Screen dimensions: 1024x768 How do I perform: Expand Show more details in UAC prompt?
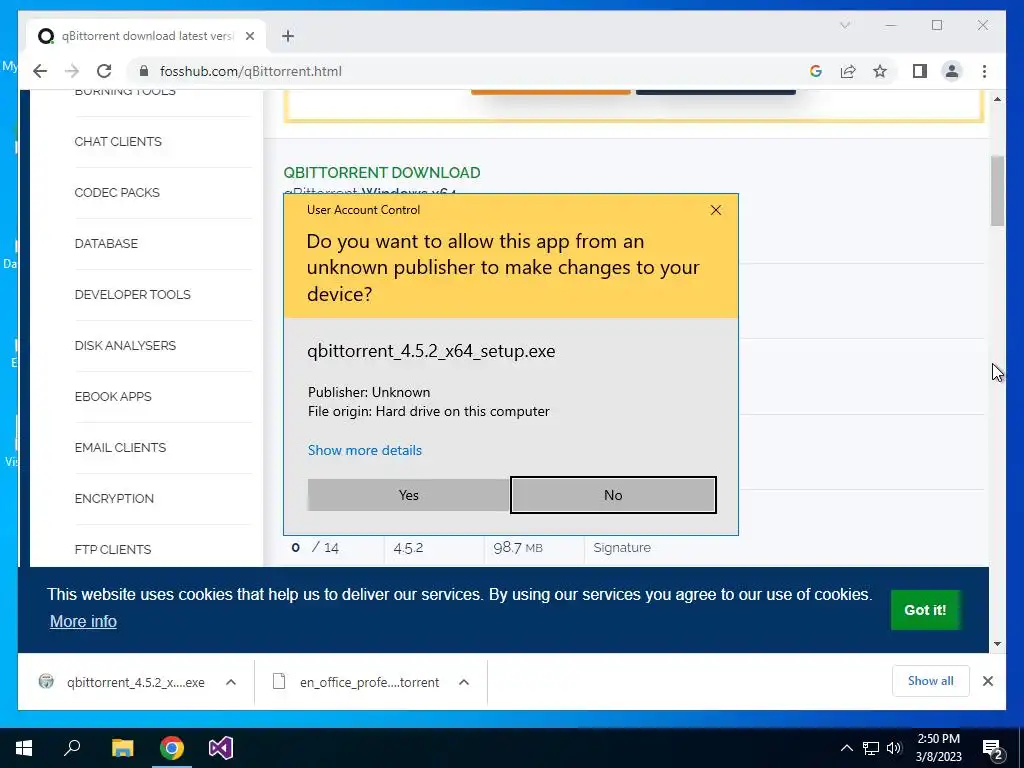[364, 450]
